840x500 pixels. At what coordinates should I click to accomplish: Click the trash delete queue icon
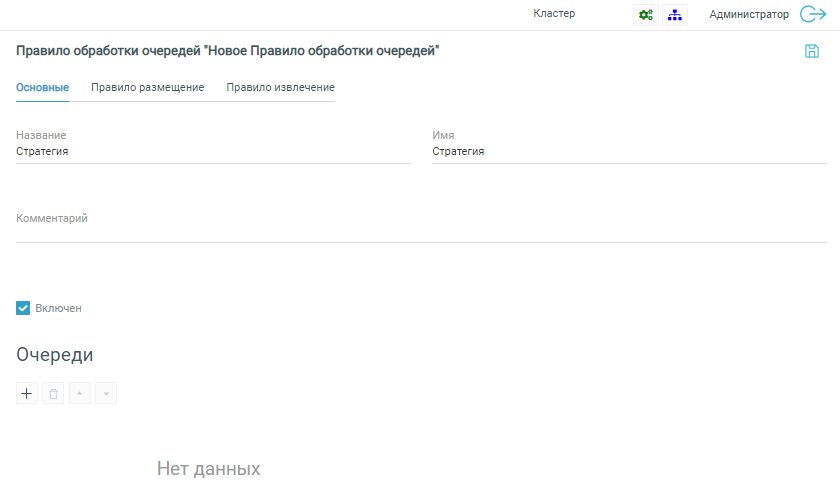click(53, 394)
